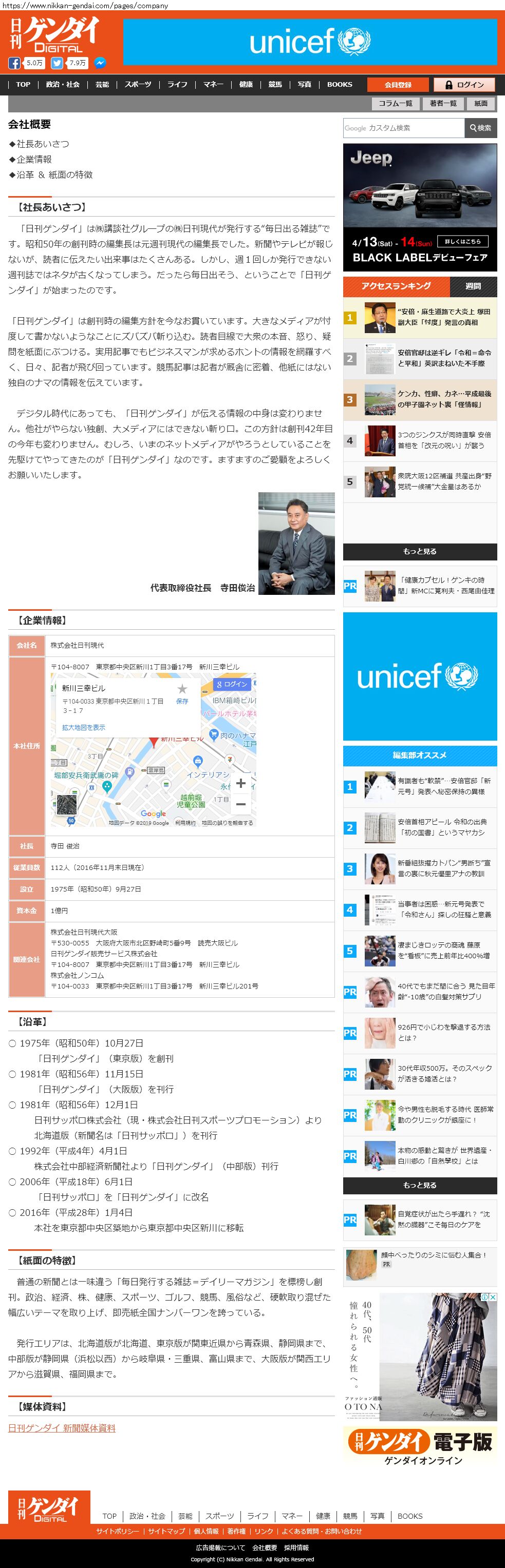Click the コラム一覧 button
The height and width of the screenshot is (1568, 505).
(x=396, y=104)
